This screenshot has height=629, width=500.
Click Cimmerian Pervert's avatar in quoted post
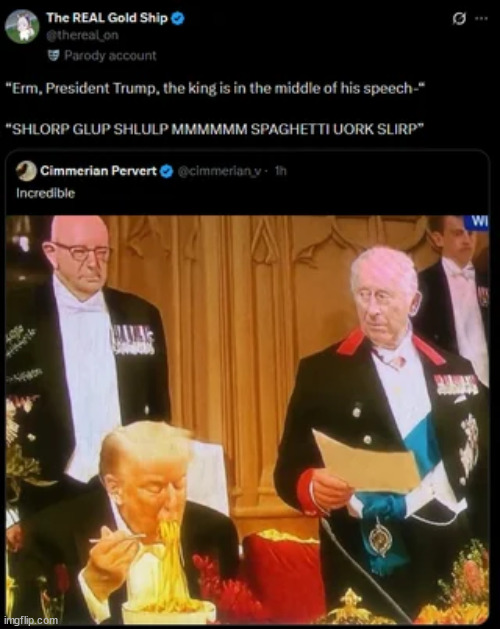coord(26,171)
